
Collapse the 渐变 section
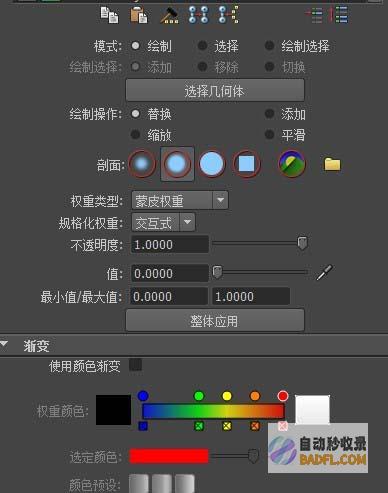[x=4, y=344]
